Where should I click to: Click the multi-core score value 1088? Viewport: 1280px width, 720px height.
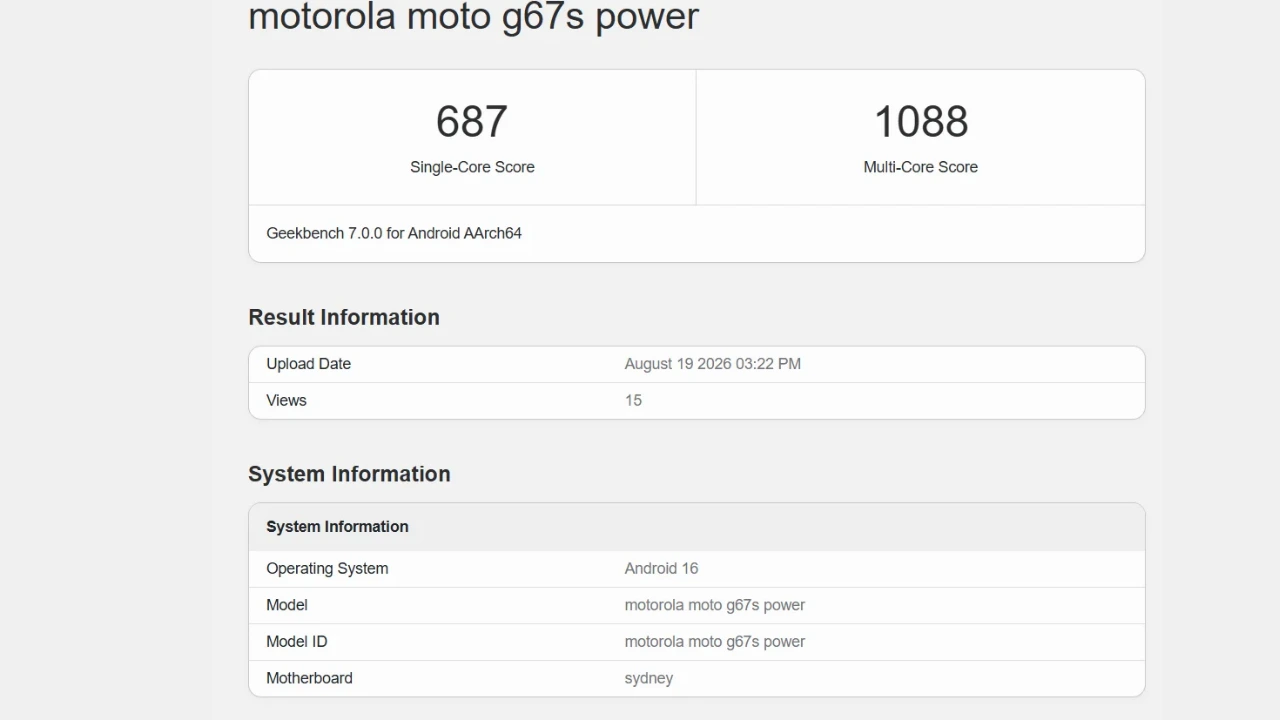coord(921,122)
